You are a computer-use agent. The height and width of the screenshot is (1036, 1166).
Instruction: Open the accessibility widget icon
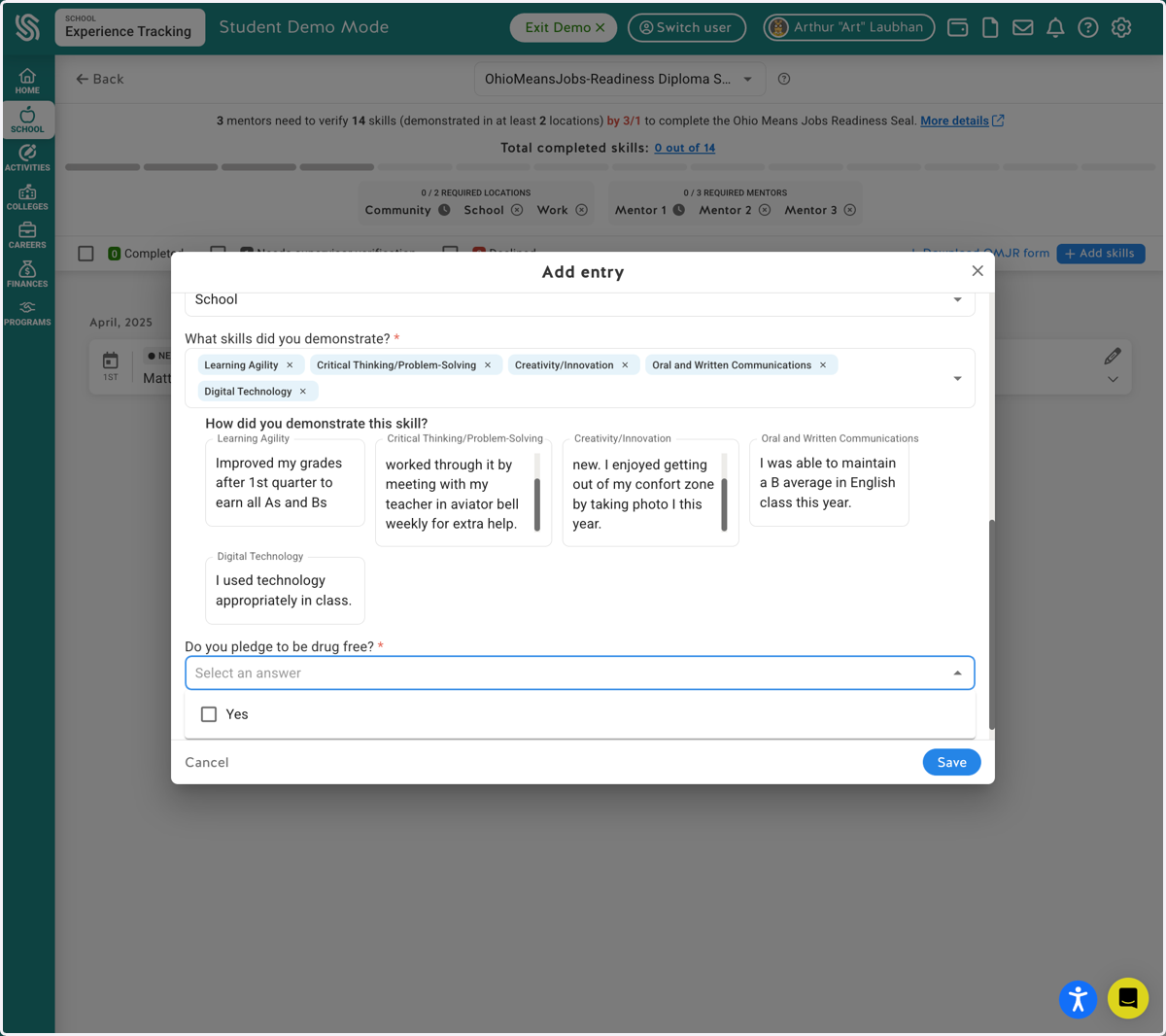(1078, 999)
